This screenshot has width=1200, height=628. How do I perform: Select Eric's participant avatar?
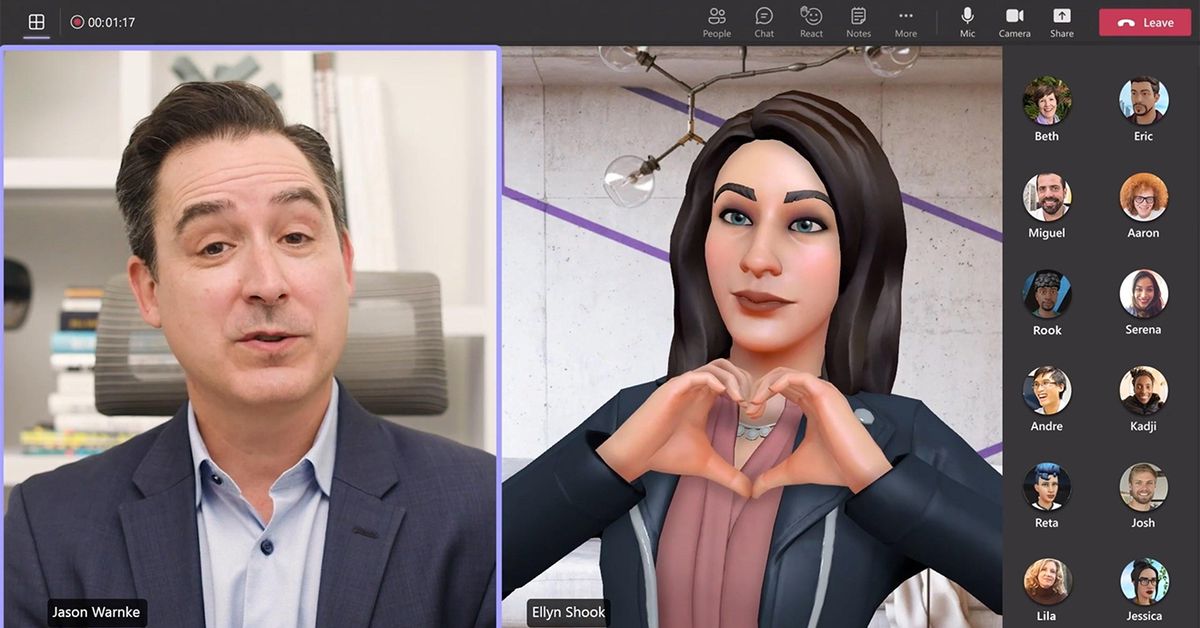click(1143, 100)
